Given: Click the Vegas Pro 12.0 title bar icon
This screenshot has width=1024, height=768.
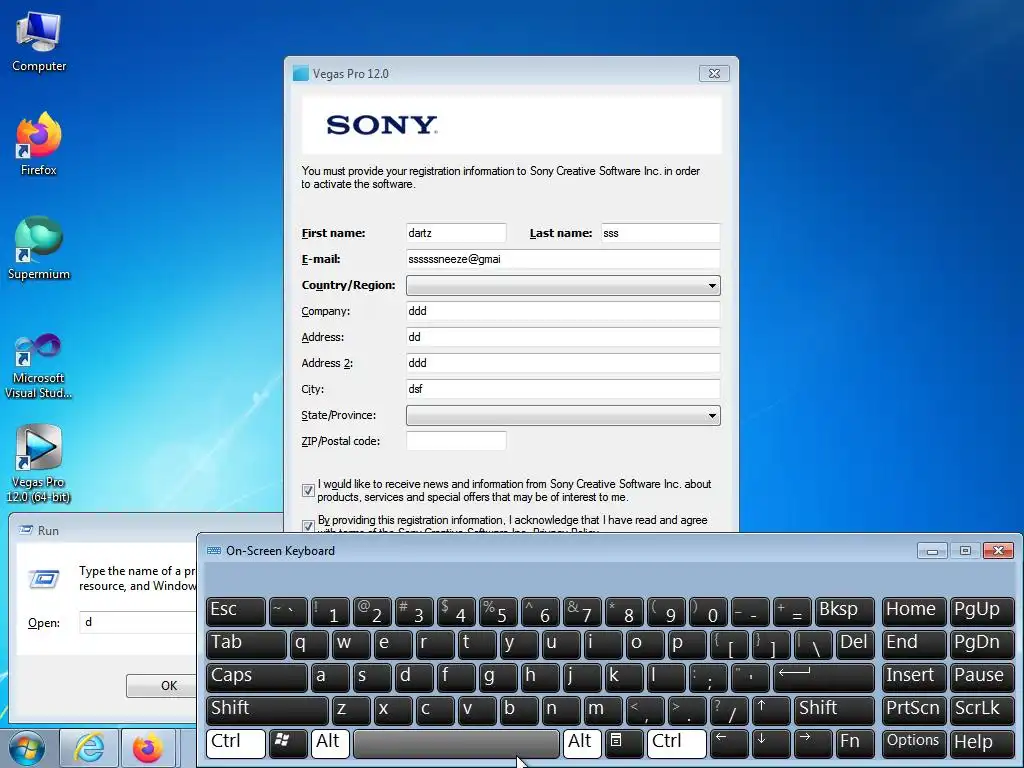Looking at the screenshot, I should pos(300,73).
